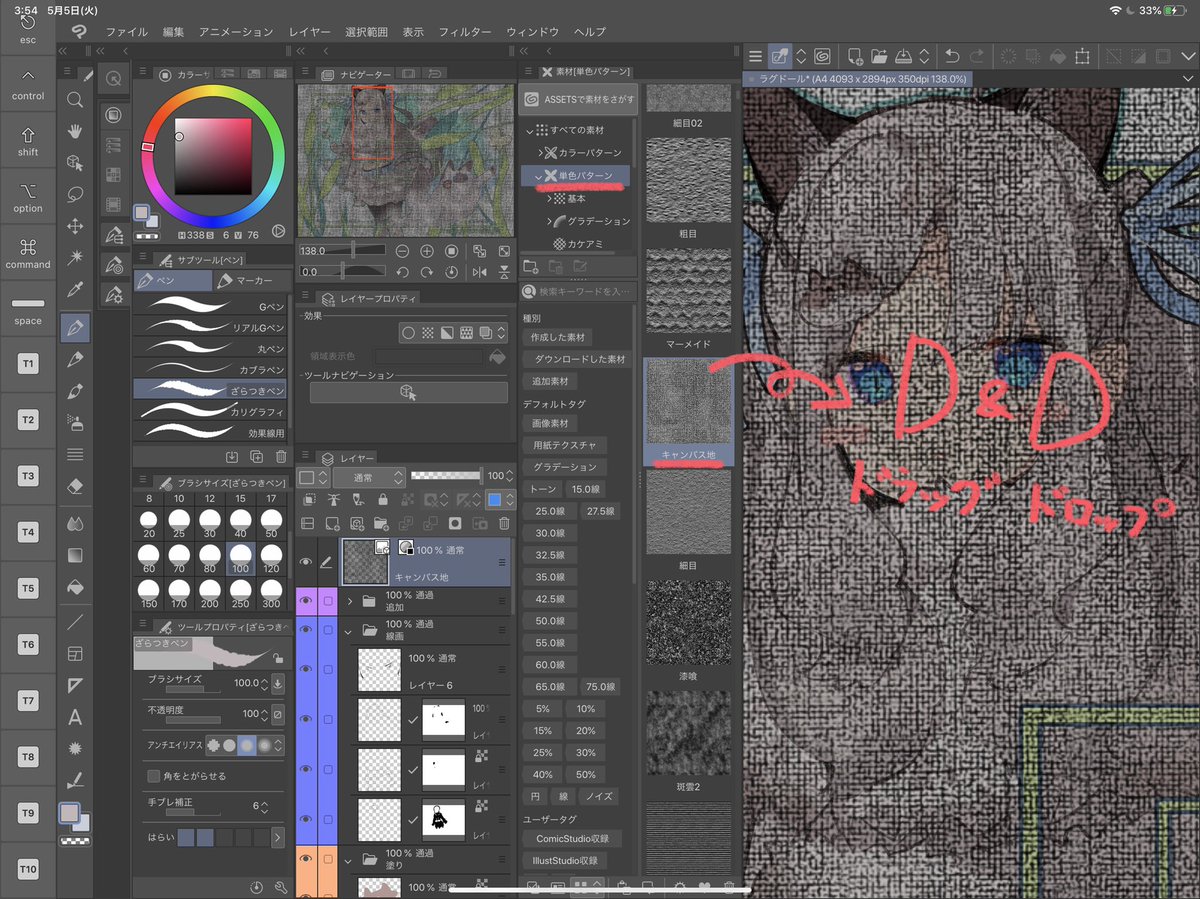Screen dimensions: 1200x899
Task: Select the magnifier Zoom tool
Action: point(74,100)
